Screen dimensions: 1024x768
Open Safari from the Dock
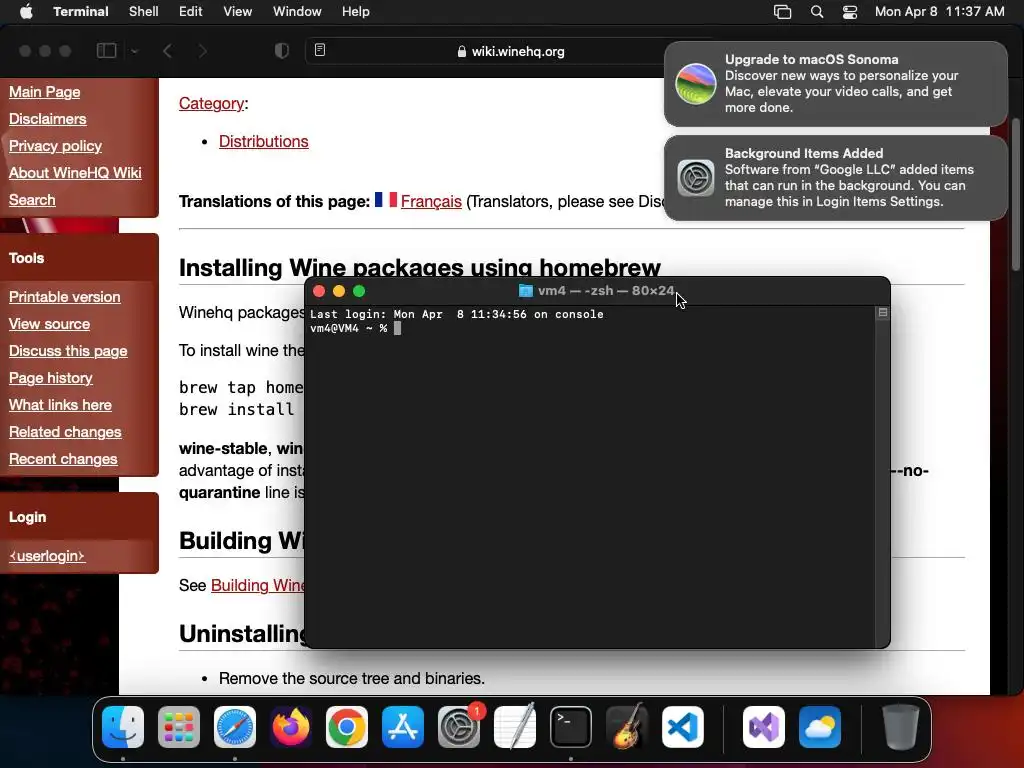pyautogui.click(x=235, y=727)
